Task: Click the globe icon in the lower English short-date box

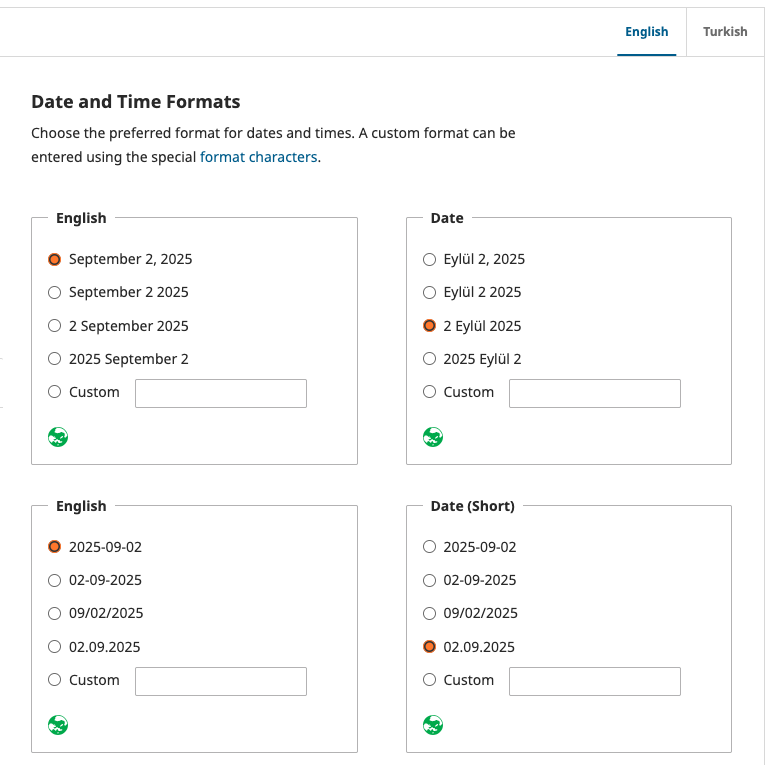Action: point(58,725)
